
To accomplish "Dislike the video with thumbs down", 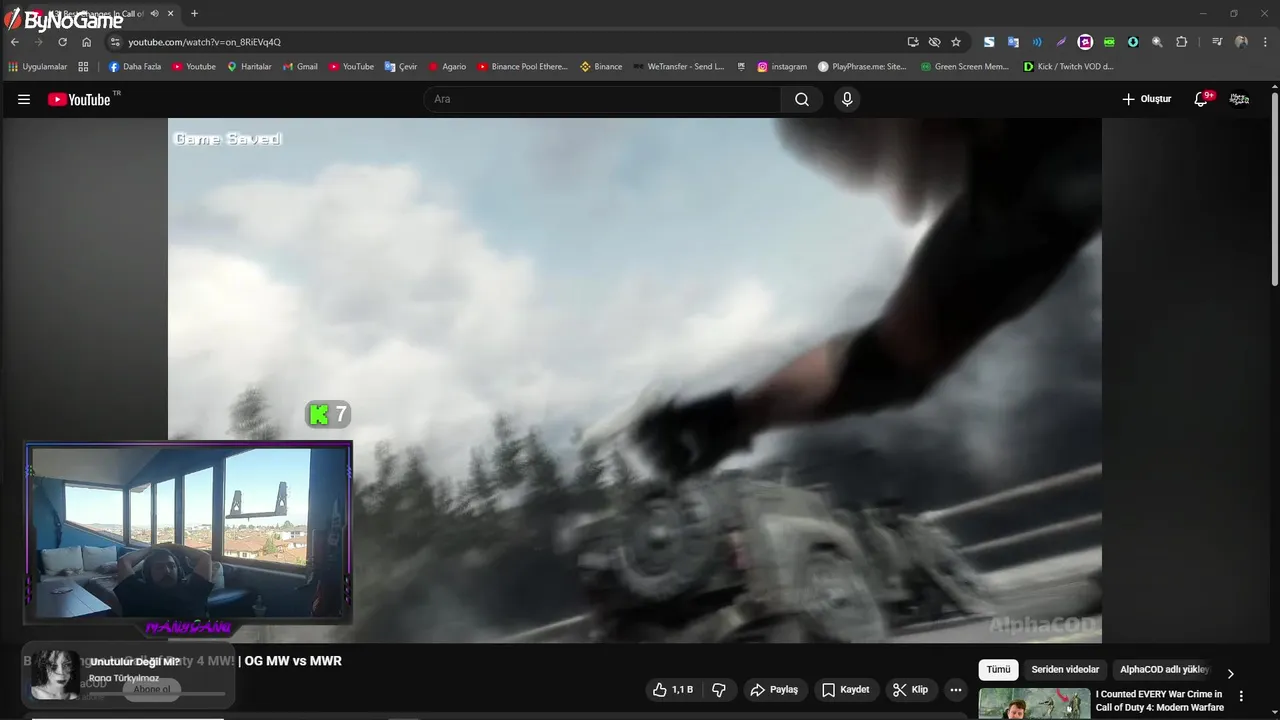I will (x=719, y=690).
